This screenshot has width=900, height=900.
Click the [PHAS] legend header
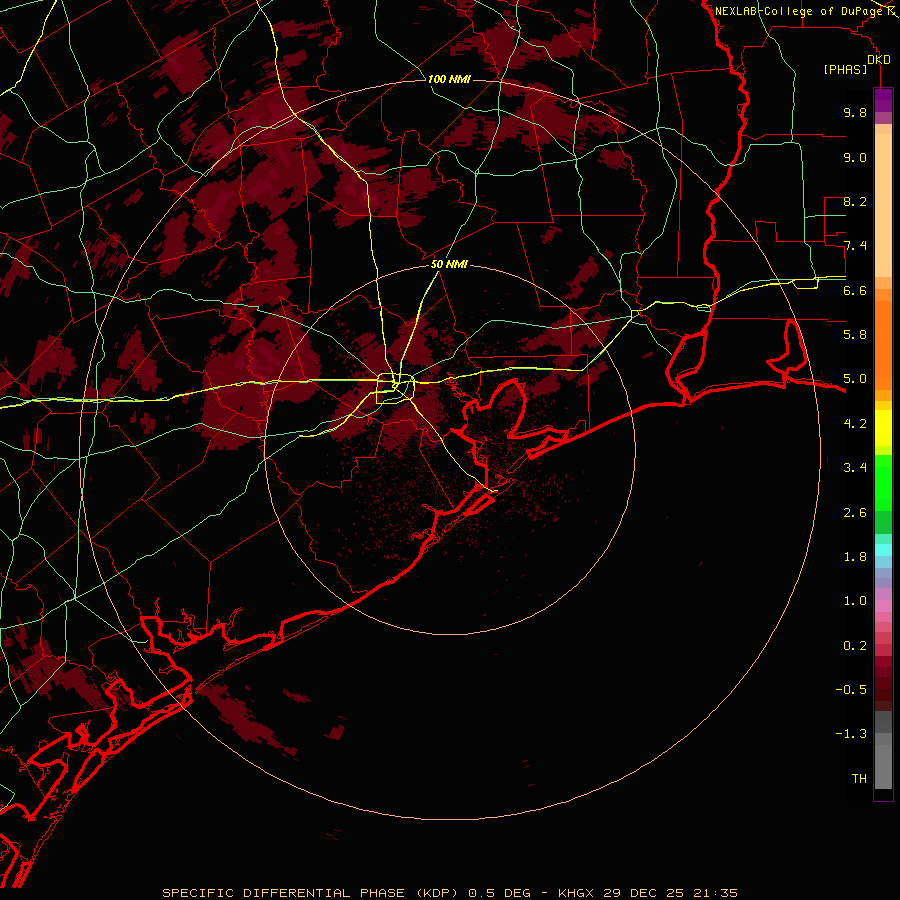[845, 70]
